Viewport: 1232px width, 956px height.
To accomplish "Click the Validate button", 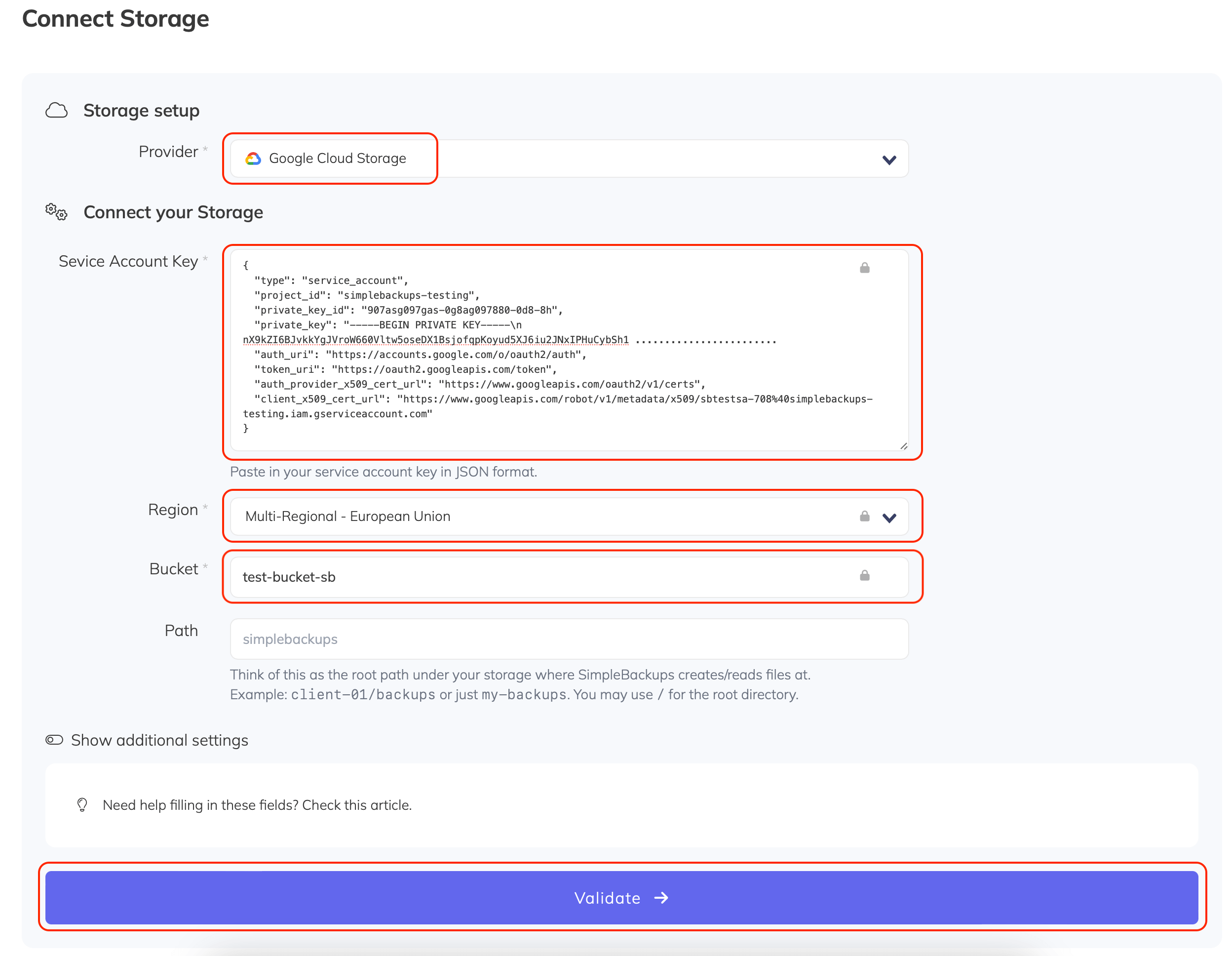I will [620, 898].
